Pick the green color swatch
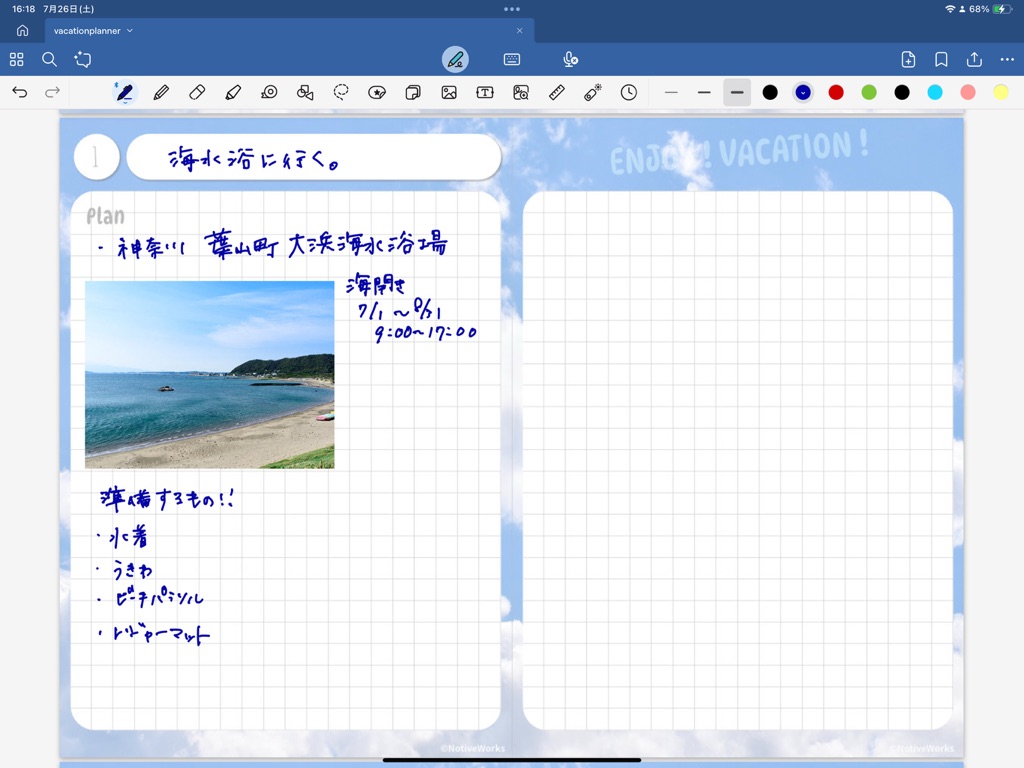The width and height of the screenshot is (1024, 768). click(x=869, y=93)
